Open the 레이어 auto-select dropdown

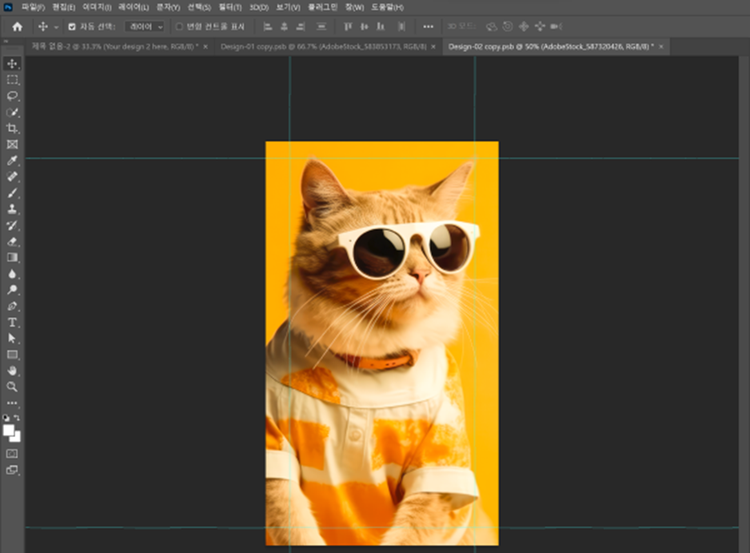click(x=146, y=27)
